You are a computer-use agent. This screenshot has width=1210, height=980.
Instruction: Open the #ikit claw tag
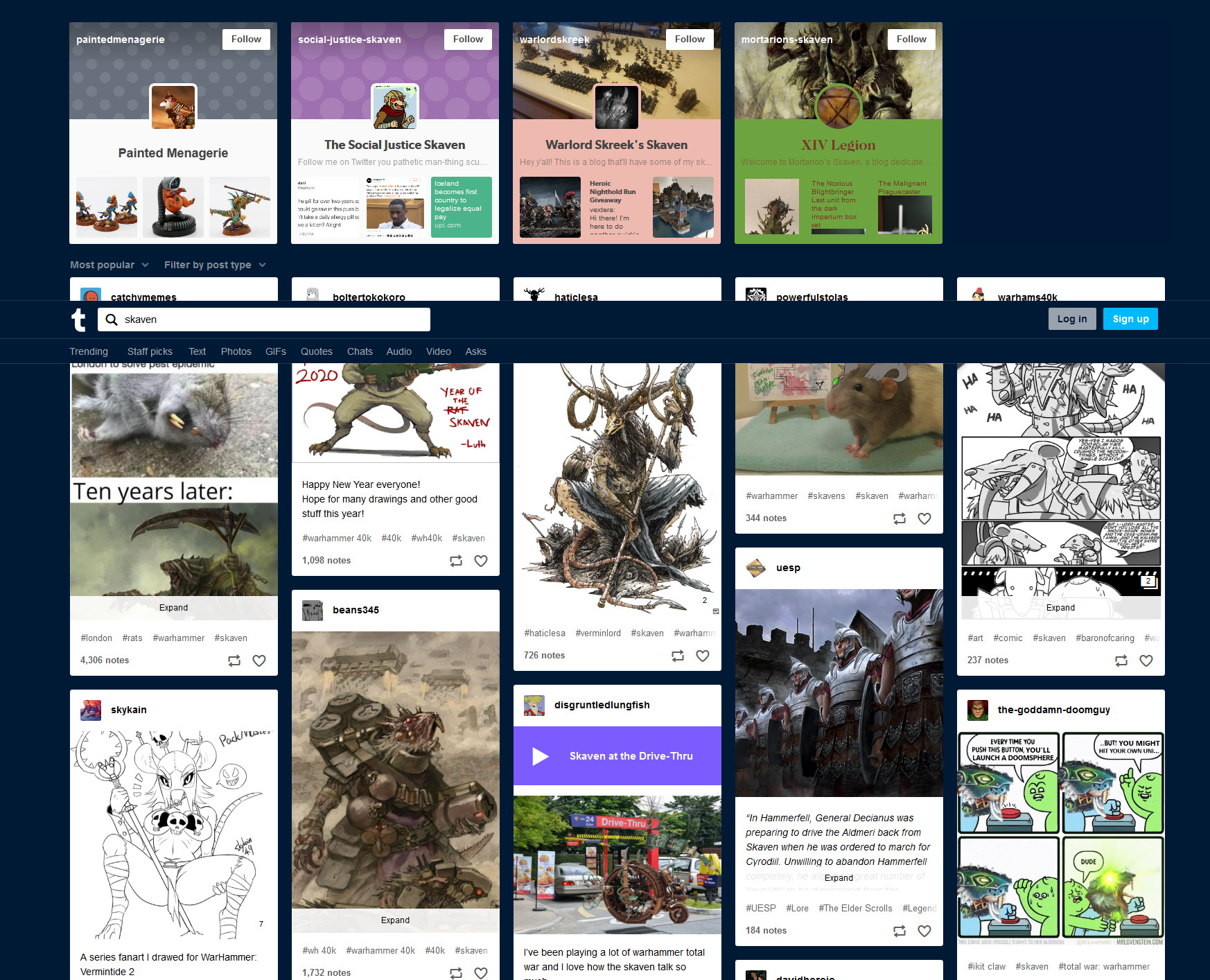(986, 967)
